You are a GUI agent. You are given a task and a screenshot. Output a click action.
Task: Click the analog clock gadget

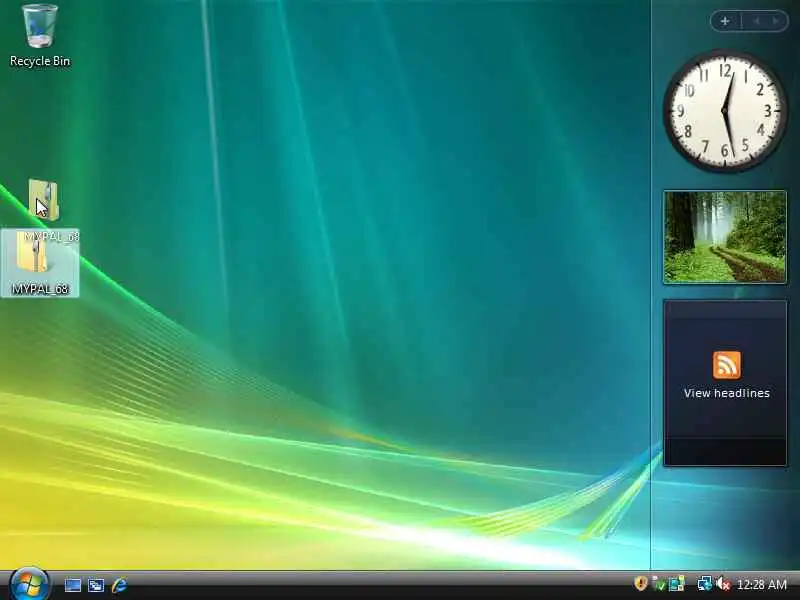point(725,111)
